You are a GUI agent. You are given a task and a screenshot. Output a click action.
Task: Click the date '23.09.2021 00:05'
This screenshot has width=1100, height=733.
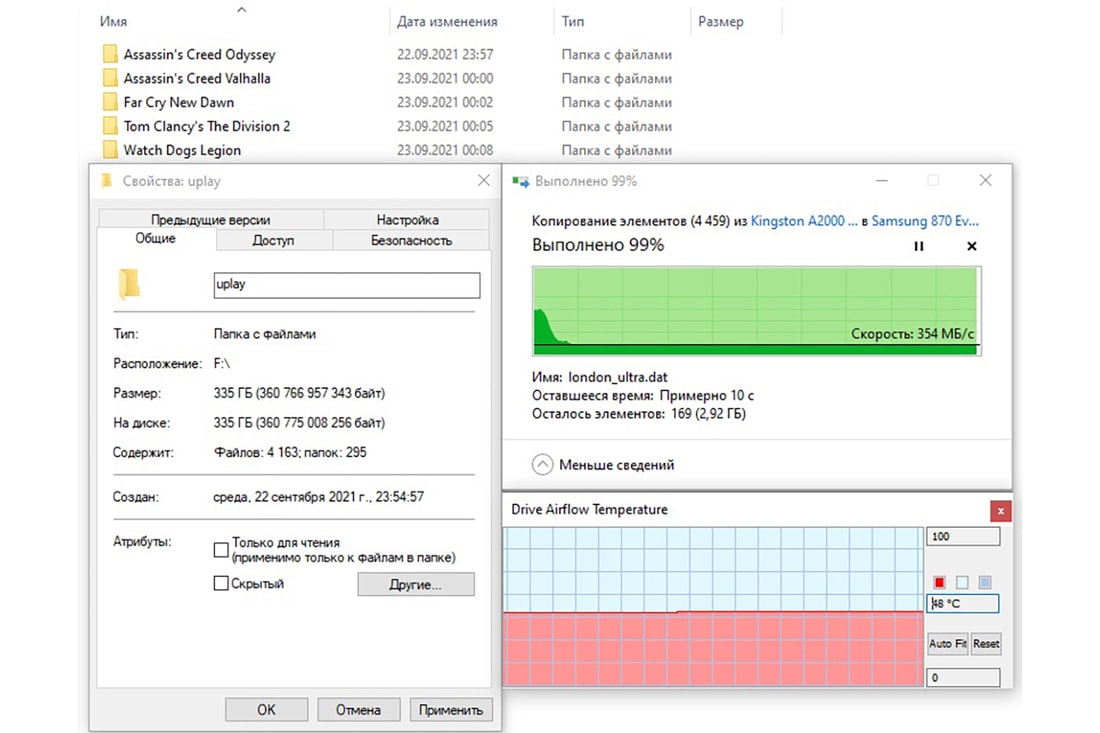[x=445, y=126]
